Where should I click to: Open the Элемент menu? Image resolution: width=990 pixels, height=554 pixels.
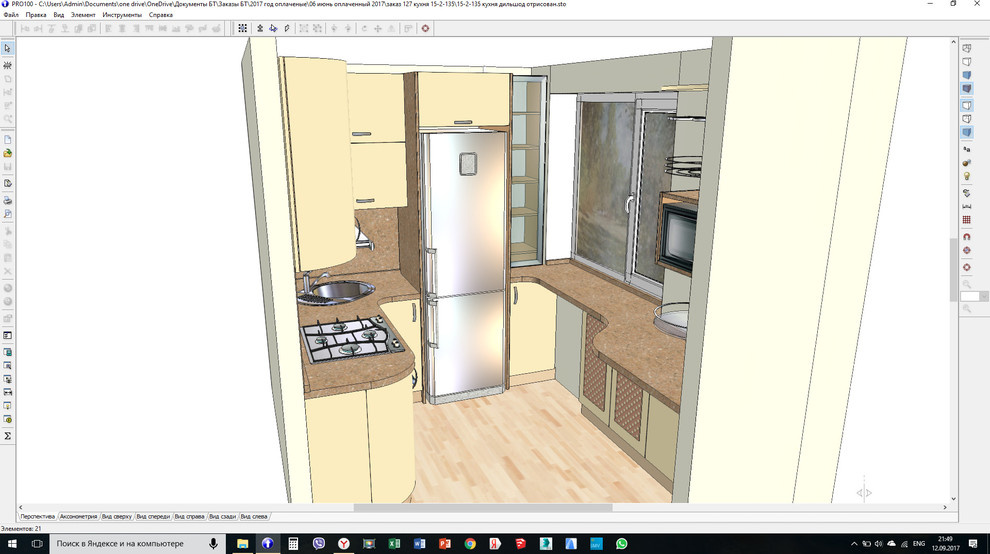tap(84, 15)
